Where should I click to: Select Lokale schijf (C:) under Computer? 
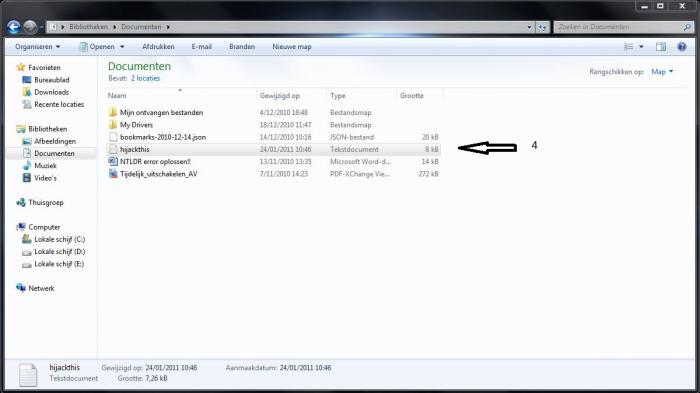pos(59,239)
